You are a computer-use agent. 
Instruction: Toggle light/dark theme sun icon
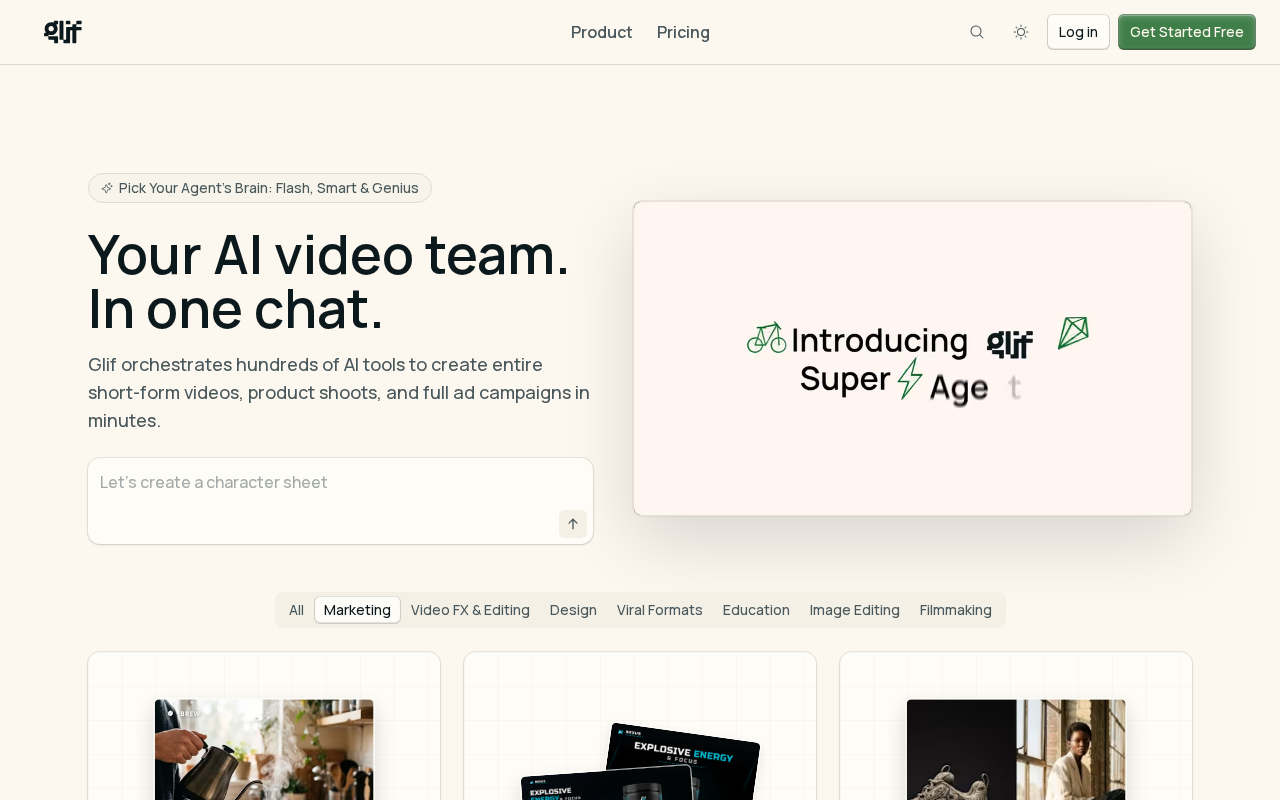tap(1021, 32)
